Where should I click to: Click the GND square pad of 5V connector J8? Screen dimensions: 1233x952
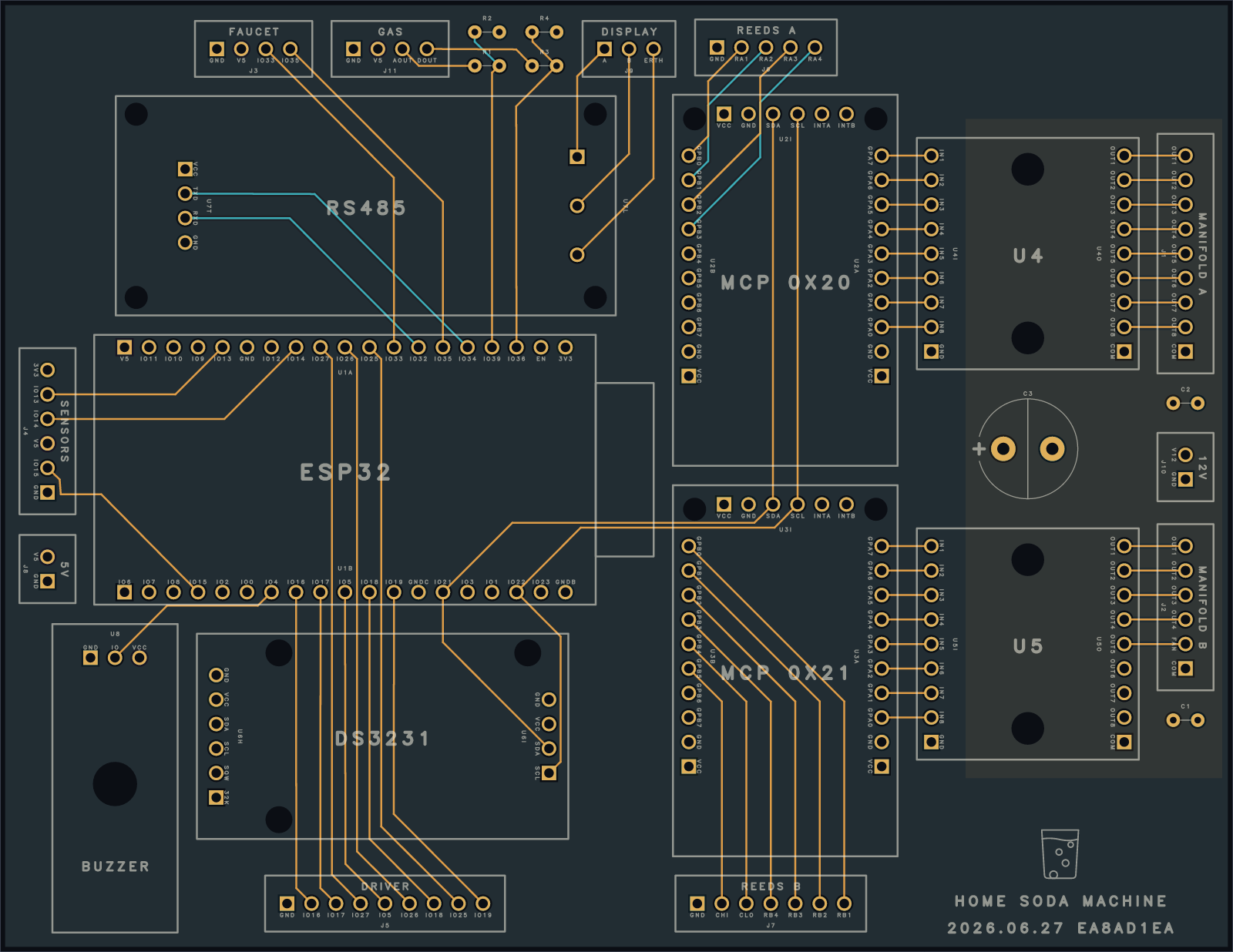(x=48, y=582)
